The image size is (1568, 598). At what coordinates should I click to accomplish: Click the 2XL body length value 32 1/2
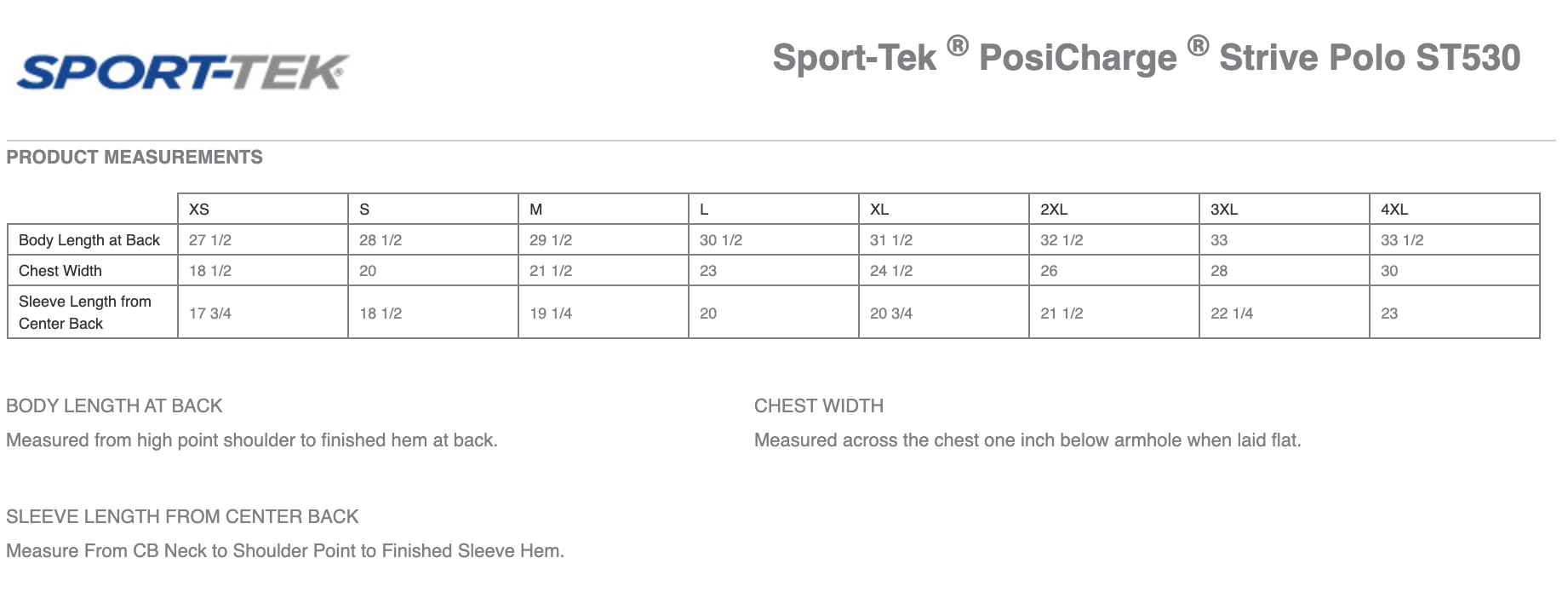pyautogui.click(x=1062, y=240)
